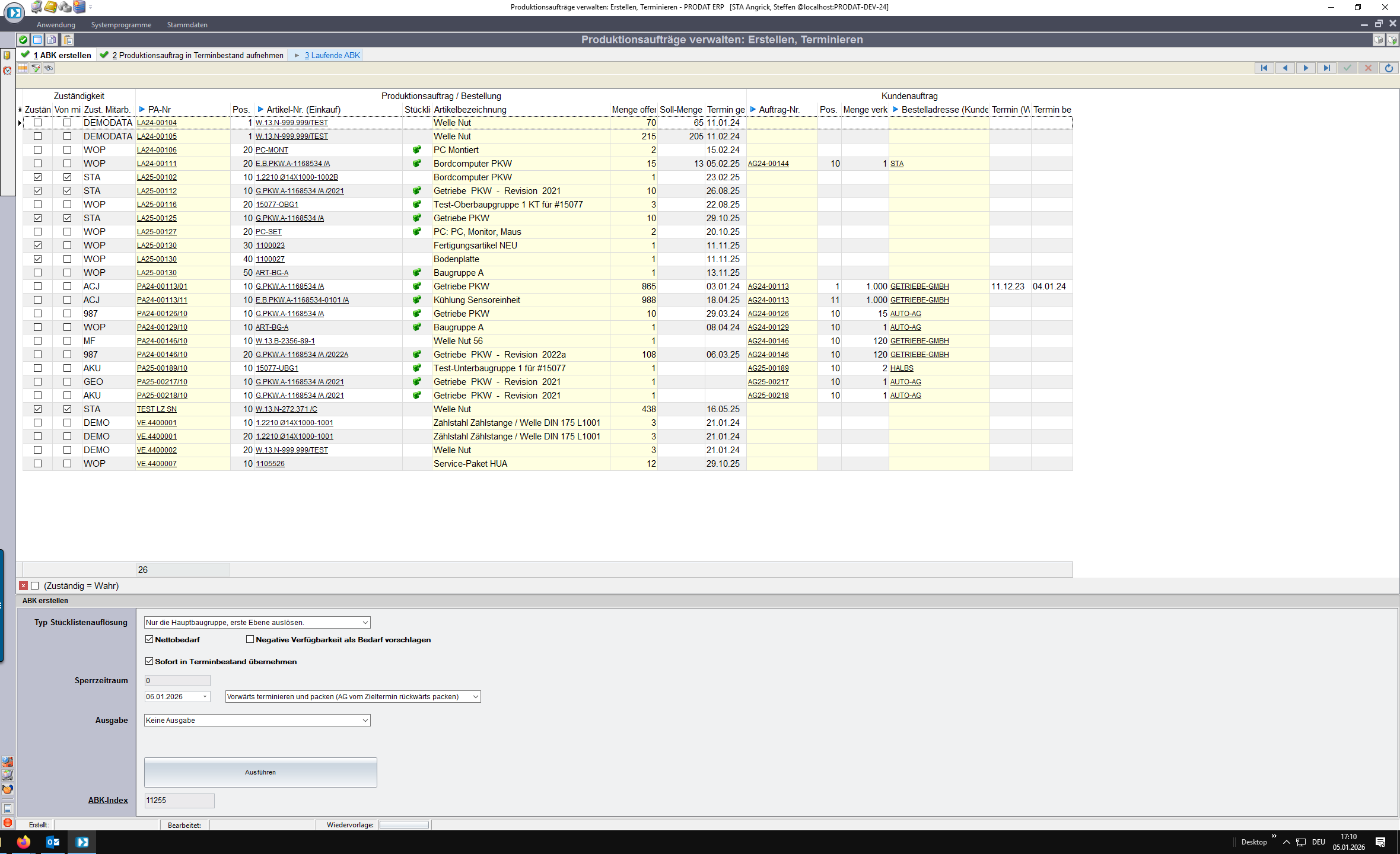This screenshot has height=854, width=1400.
Task: Switch to the 3 Laufende ABK tab
Action: click(332, 55)
